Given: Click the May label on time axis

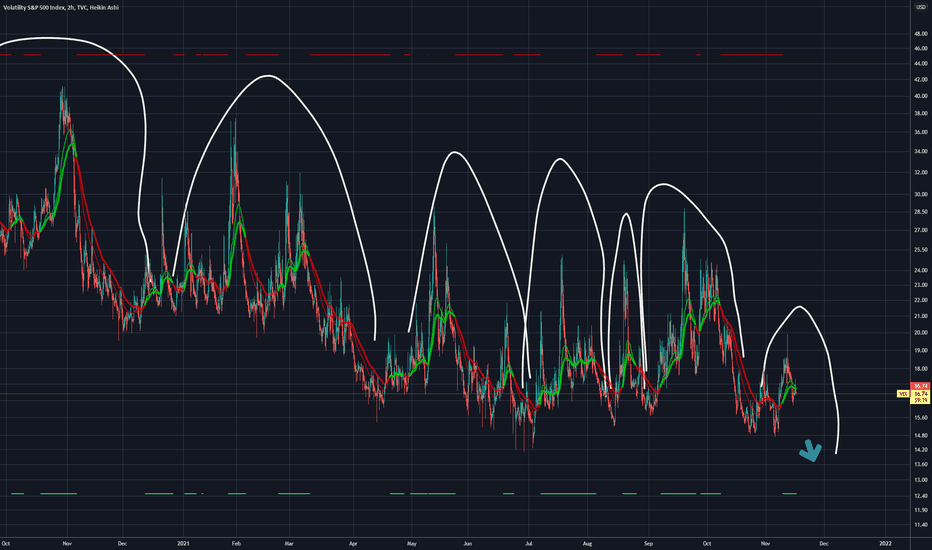Looking at the screenshot, I should (411, 543).
